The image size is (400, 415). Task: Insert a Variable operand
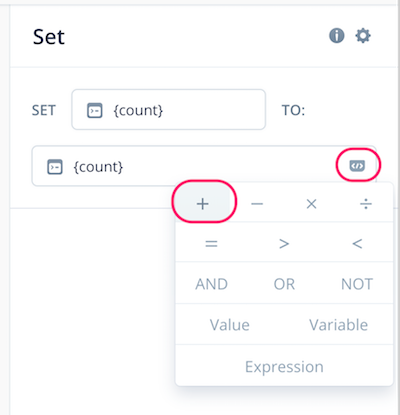point(338,325)
